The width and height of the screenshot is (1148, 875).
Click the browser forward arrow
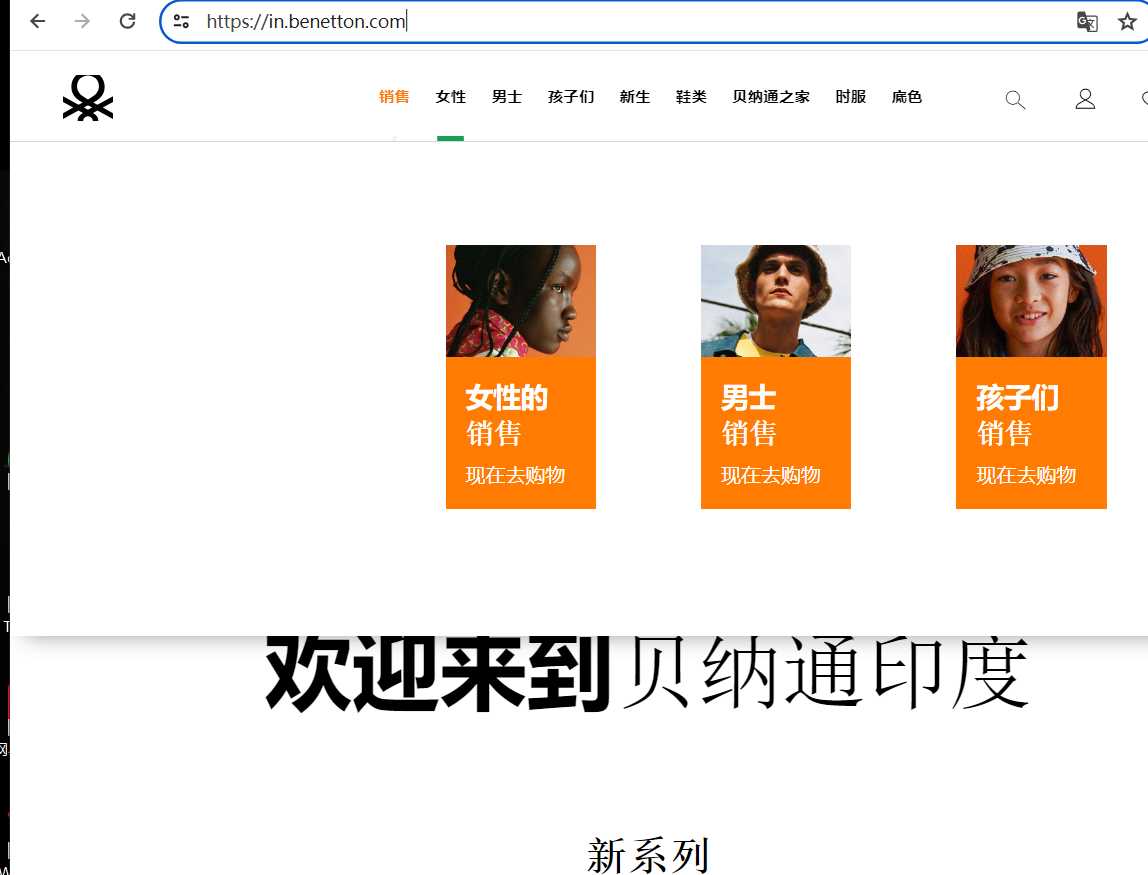tap(82, 21)
